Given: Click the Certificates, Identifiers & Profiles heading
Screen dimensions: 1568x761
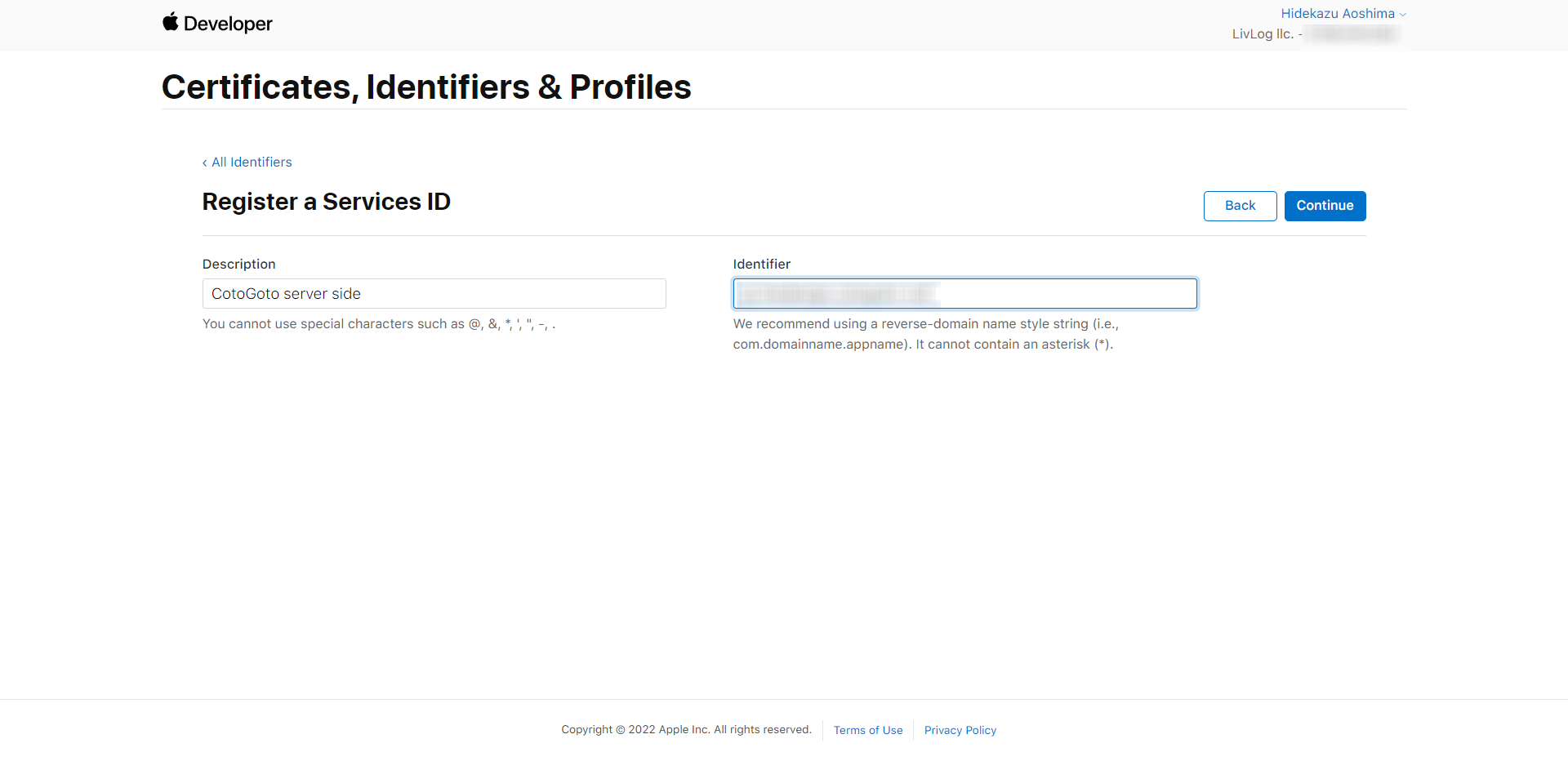Looking at the screenshot, I should click(426, 87).
